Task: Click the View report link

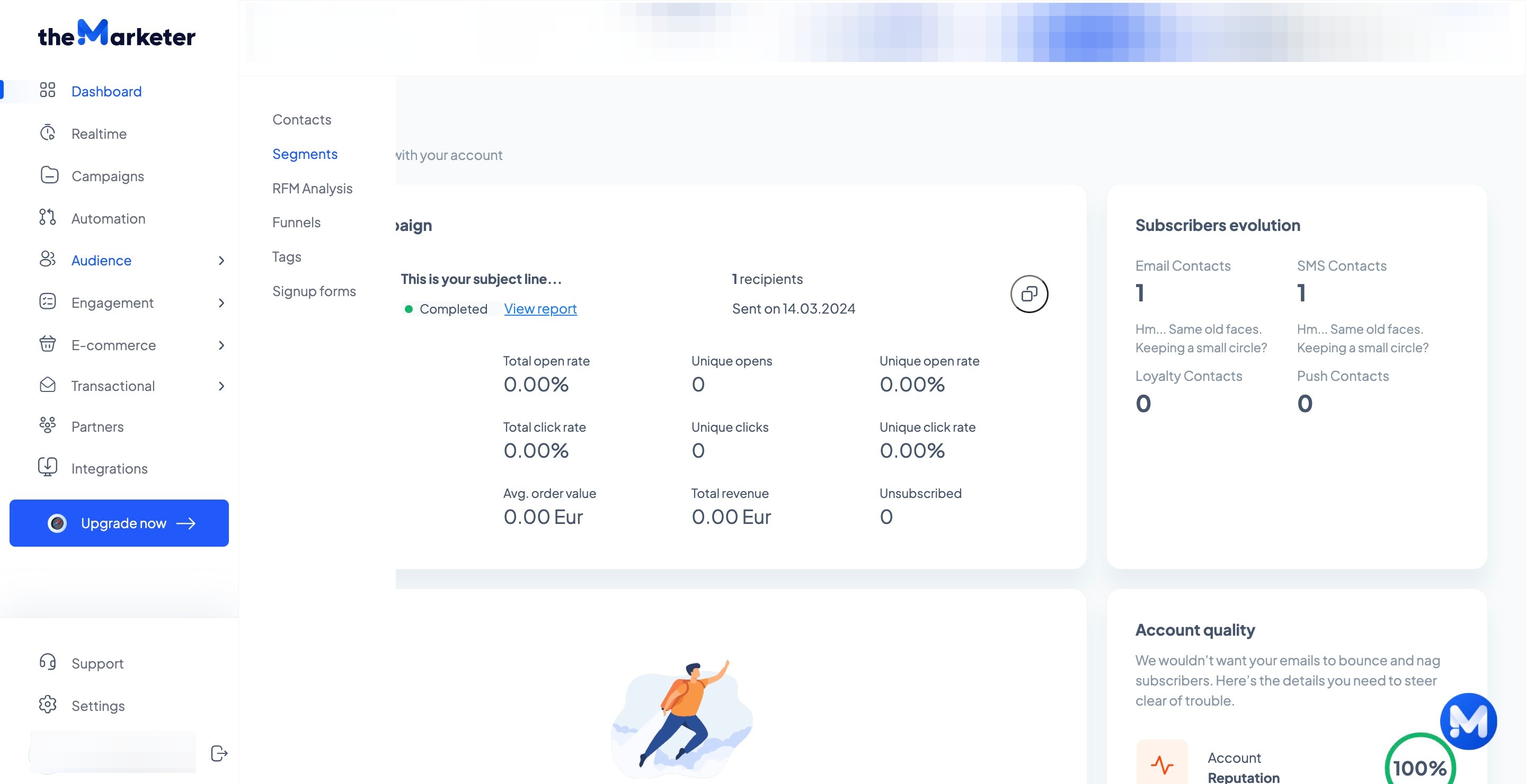Action: click(540, 308)
